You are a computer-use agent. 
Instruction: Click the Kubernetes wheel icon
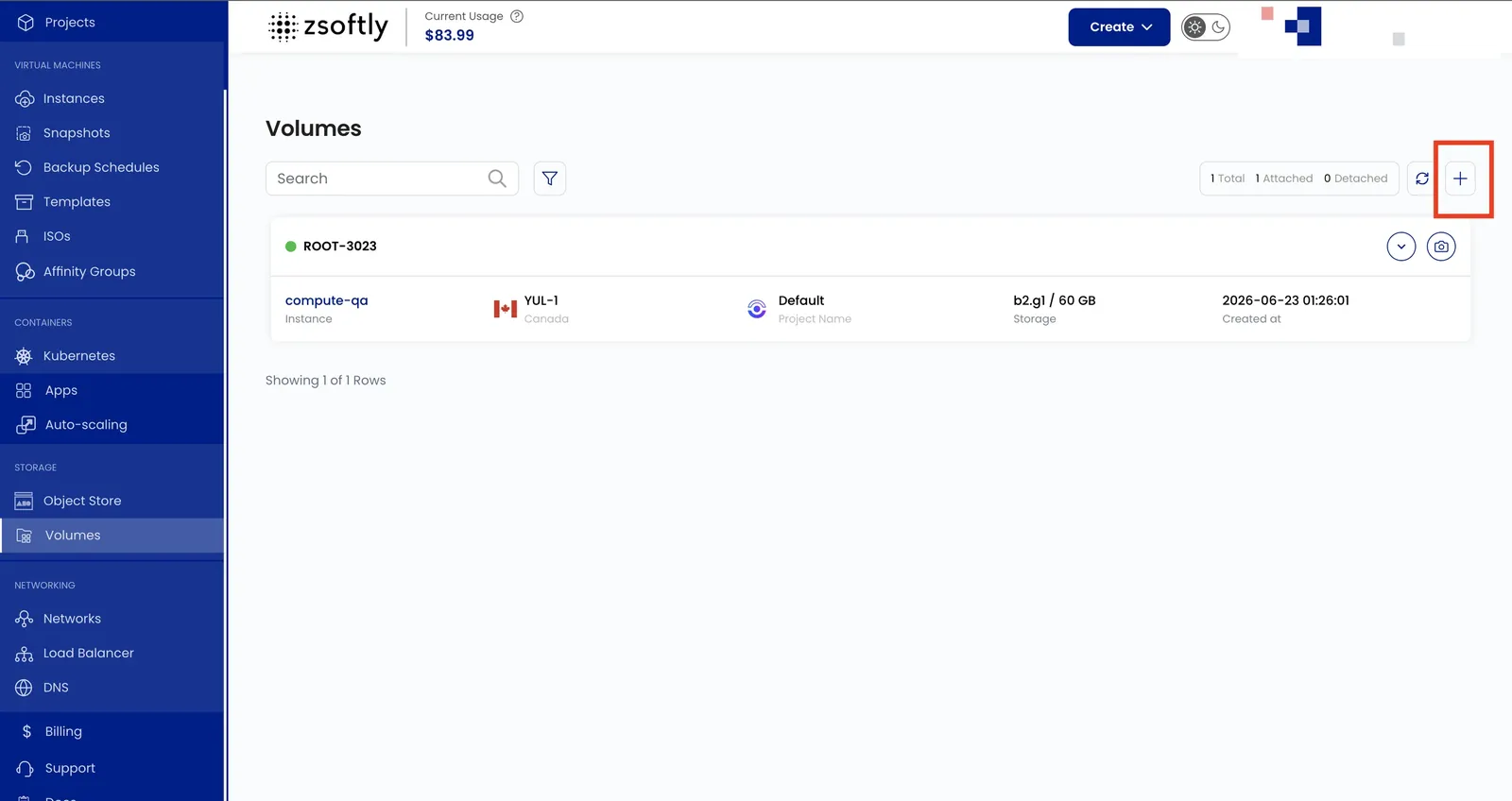(25, 356)
